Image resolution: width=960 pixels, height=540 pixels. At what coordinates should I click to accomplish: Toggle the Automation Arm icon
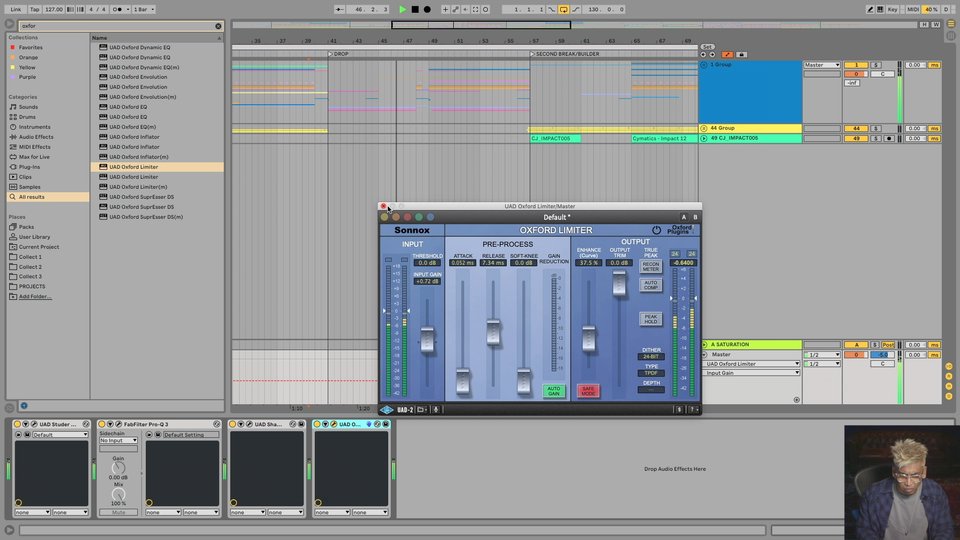[456, 9]
